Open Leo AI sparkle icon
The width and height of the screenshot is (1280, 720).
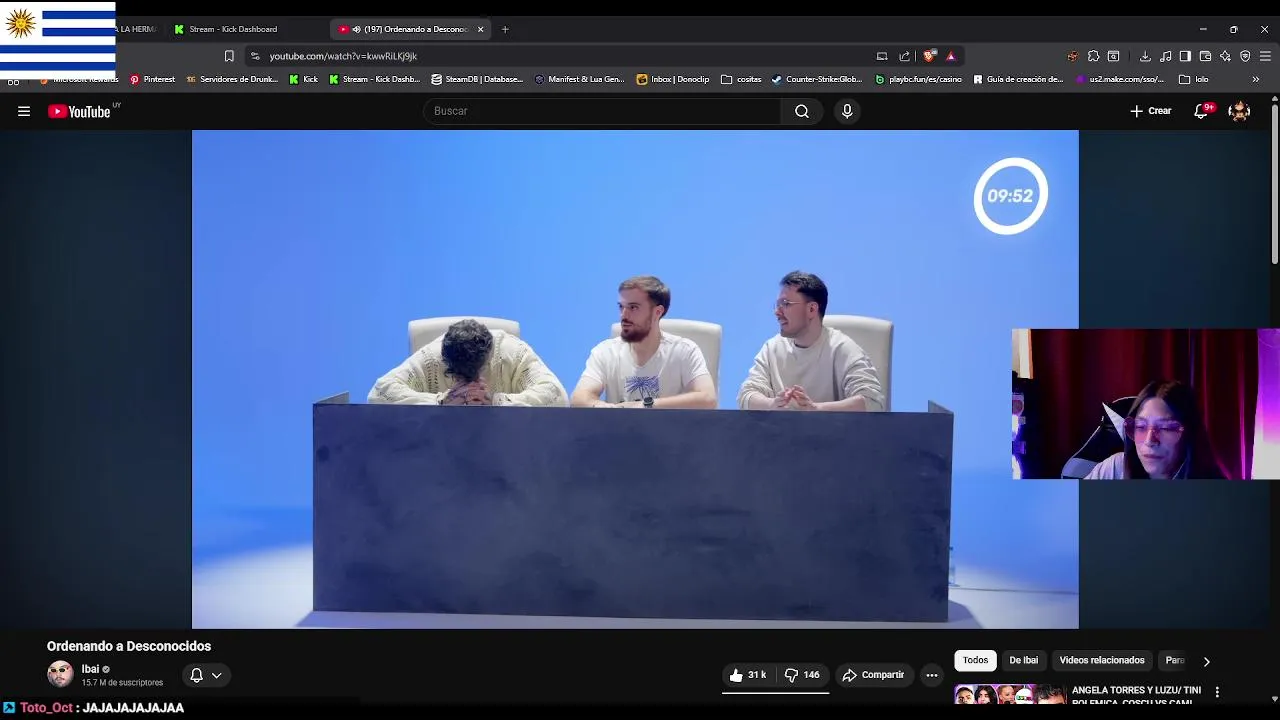[x=1225, y=56]
